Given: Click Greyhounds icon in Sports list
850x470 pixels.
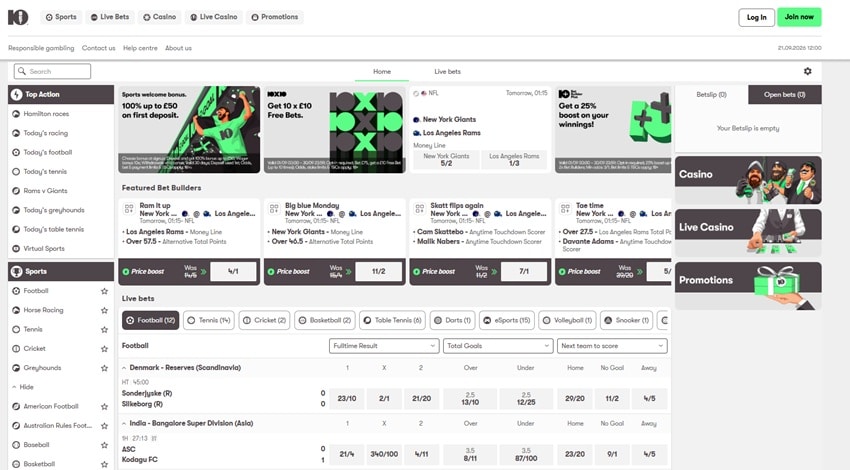Looking at the screenshot, I should [16, 368].
